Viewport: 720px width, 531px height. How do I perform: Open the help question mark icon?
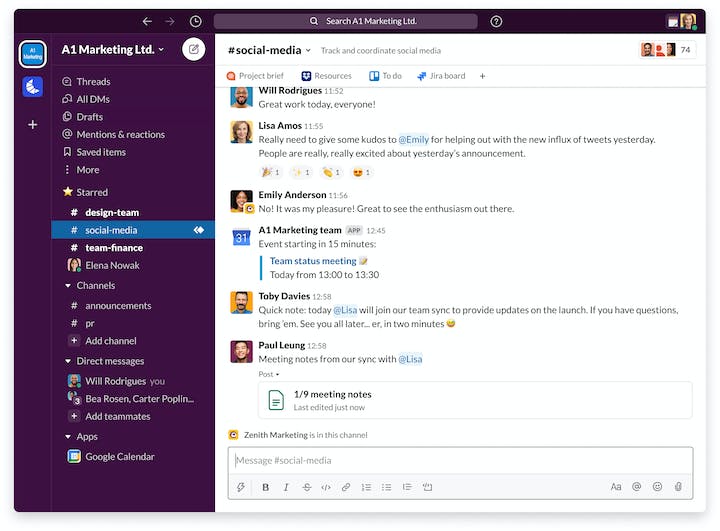point(496,21)
